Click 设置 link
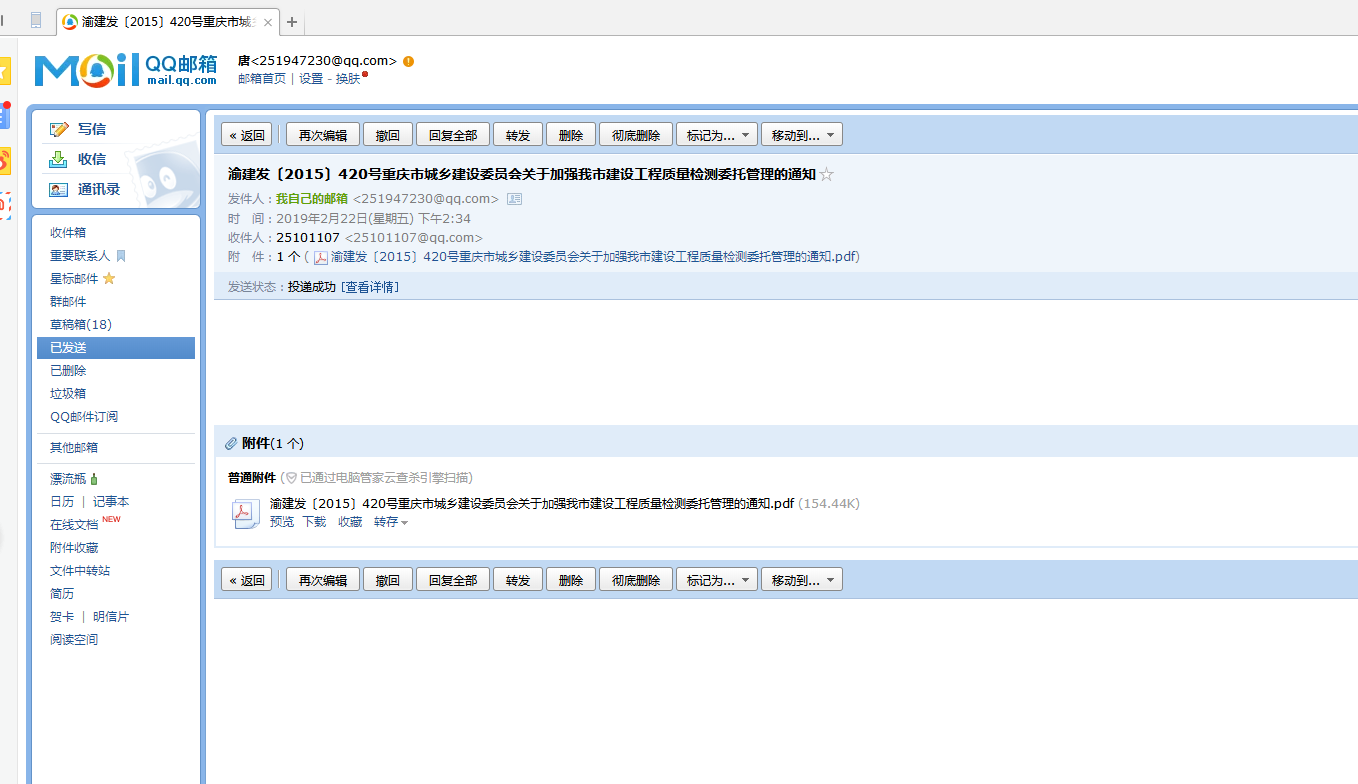The height and width of the screenshot is (784, 1358). tap(311, 79)
